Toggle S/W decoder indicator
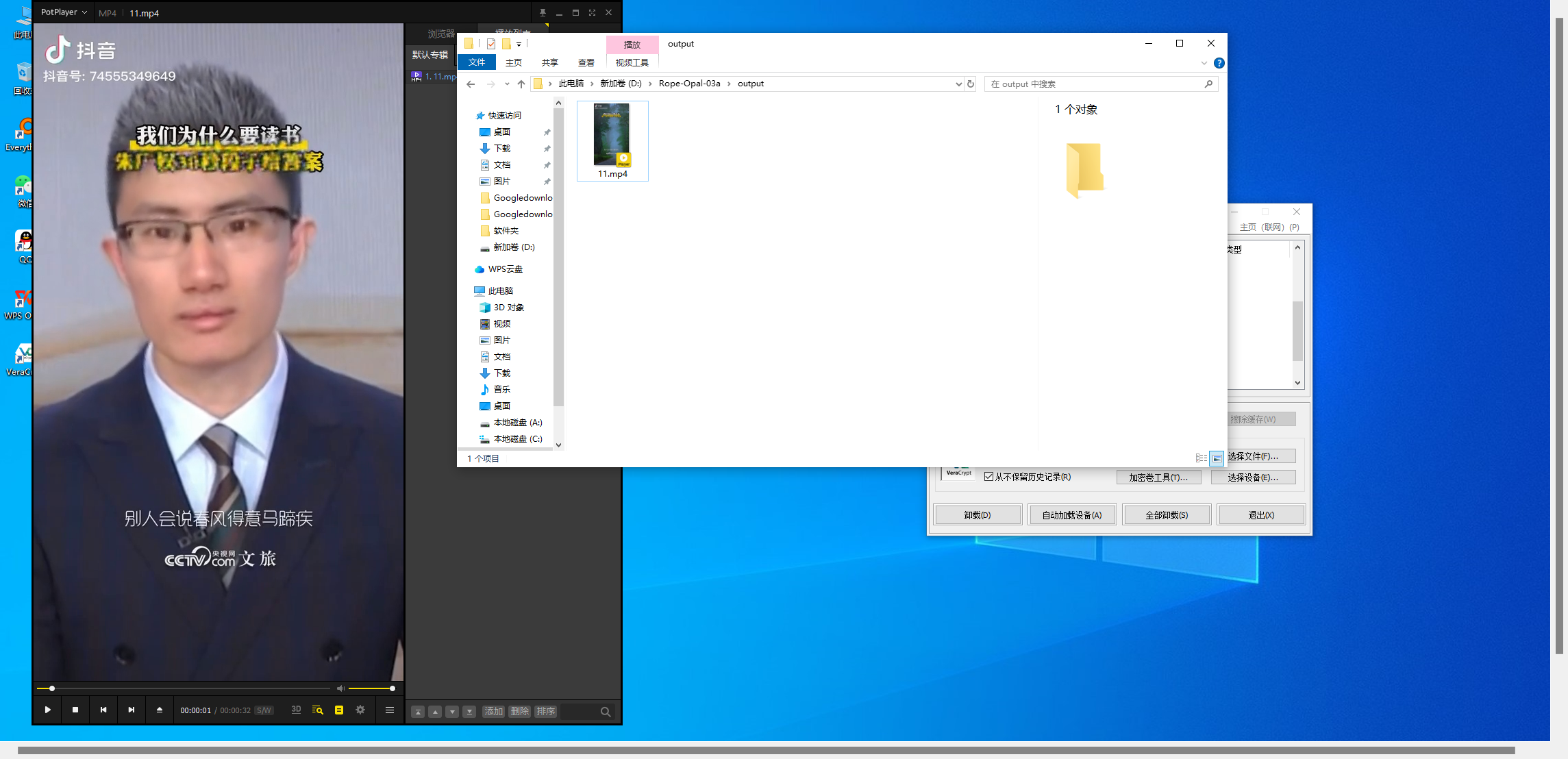The height and width of the screenshot is (759, 1568). click(x=264, y=710)
